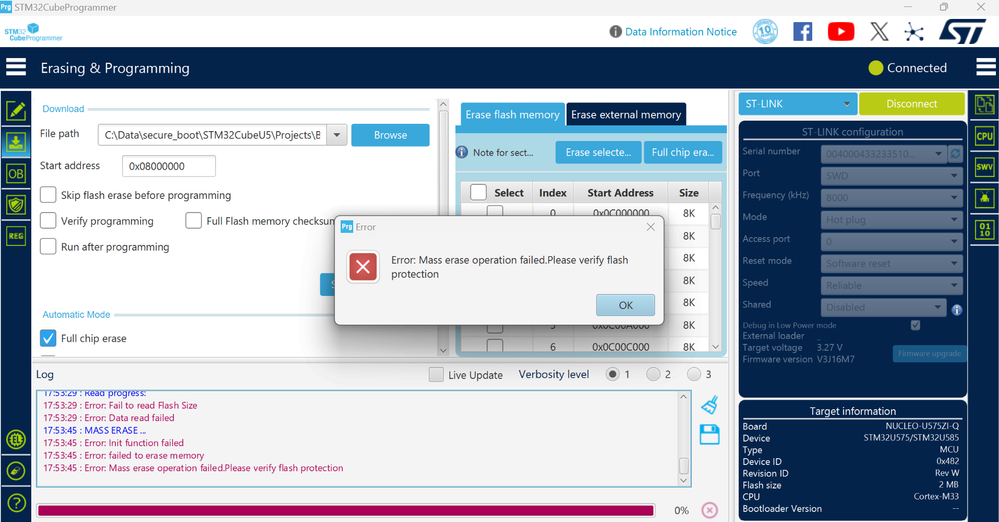The height and width of the screenshot is (522, 999).
Task: Select verbosity level 3 radio button
Action: coord(694,374)
